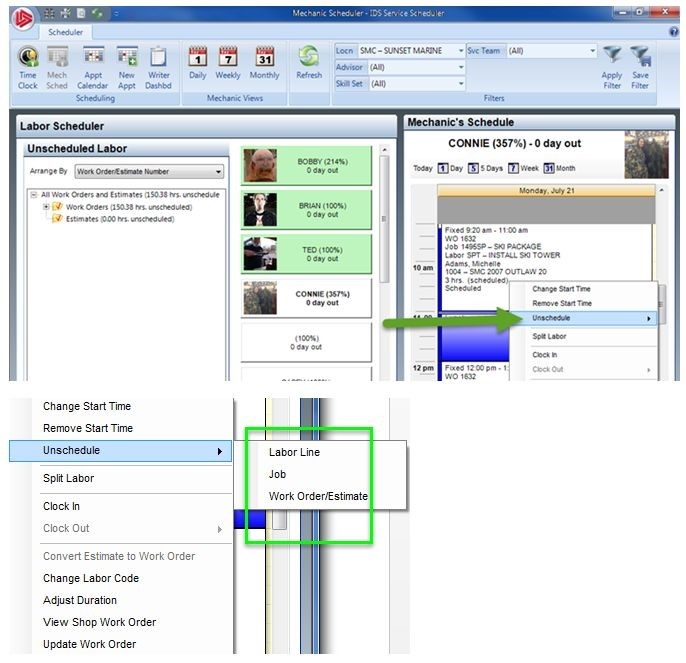Open the help question mark icon

tap(674, 32)
